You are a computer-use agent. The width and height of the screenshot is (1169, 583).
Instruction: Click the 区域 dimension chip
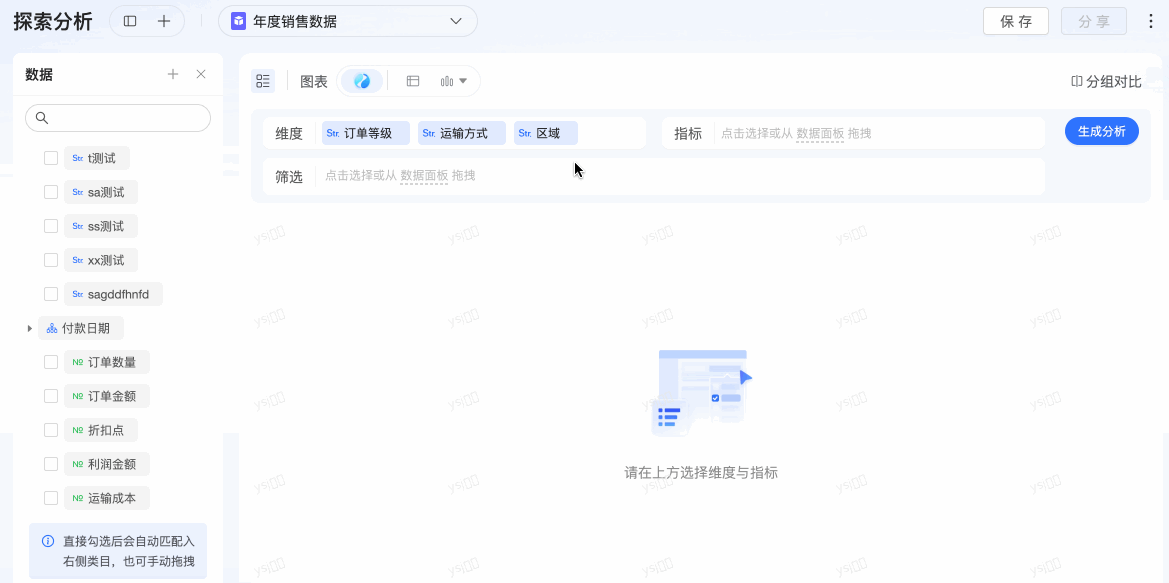click(x=546, y=133)
